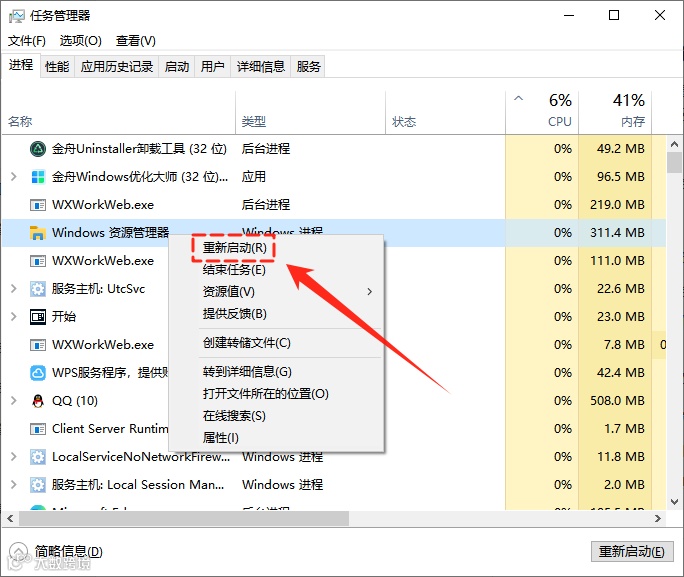
Task: Click the 应用 type of 金舟Windows优化大师
Action: point(253,177)
